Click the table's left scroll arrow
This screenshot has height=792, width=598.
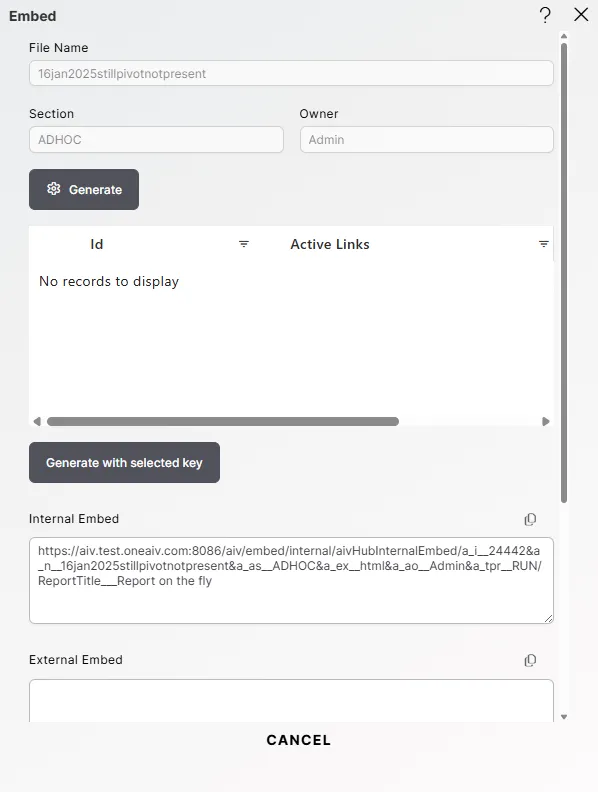point(37,421)
